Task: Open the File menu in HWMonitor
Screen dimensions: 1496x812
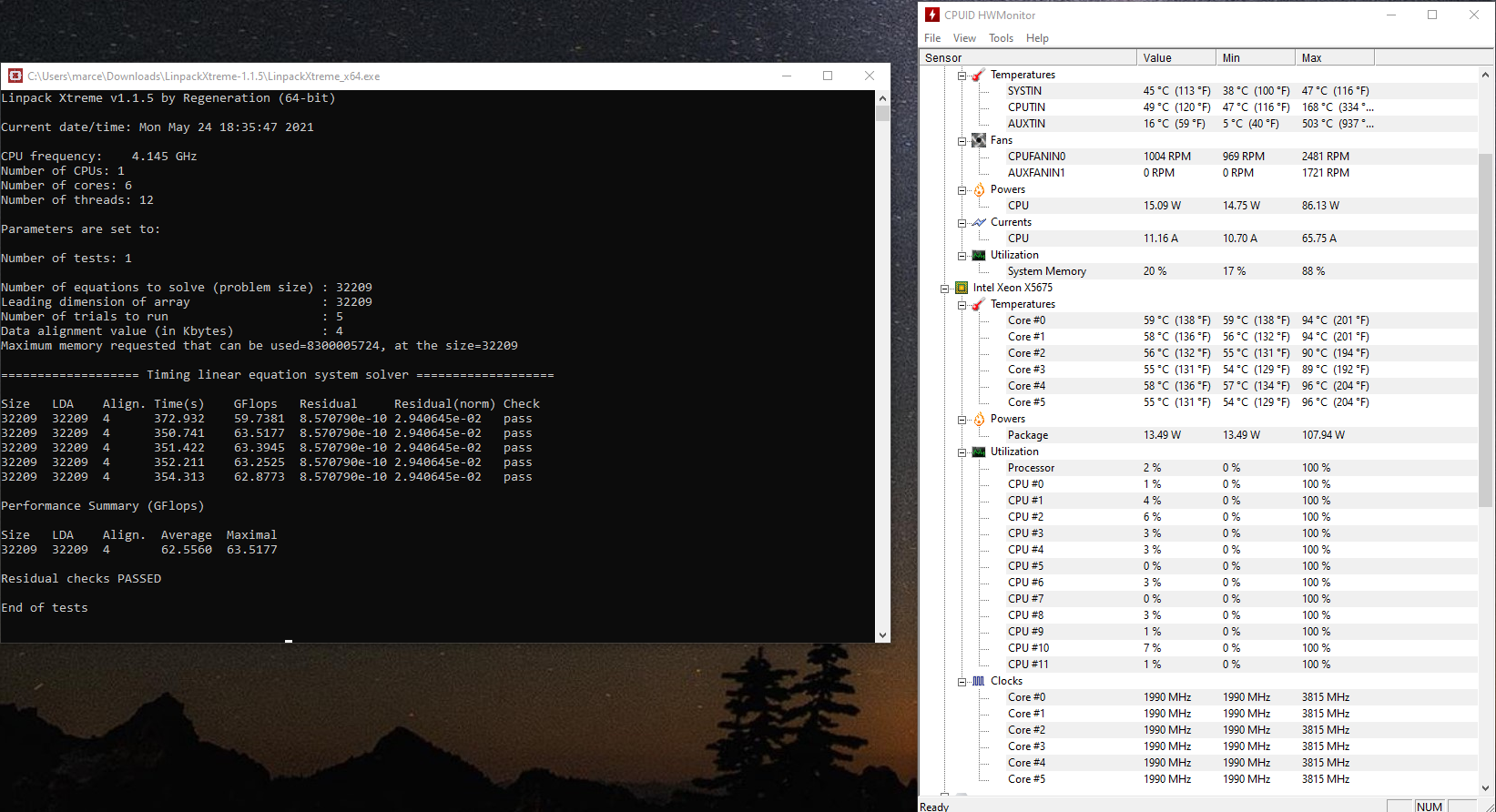Action: click(x=932, y=38)
